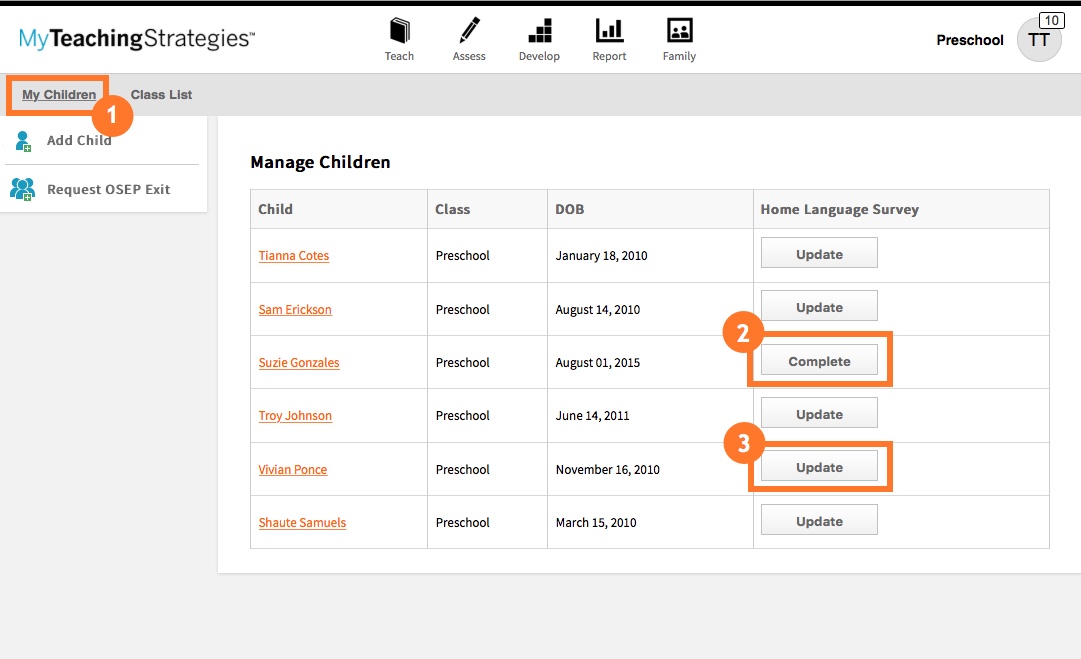Screen dimensions: 1081x659
Task: Click the Report bar-chart icon
Action: [x=609, y=30]
